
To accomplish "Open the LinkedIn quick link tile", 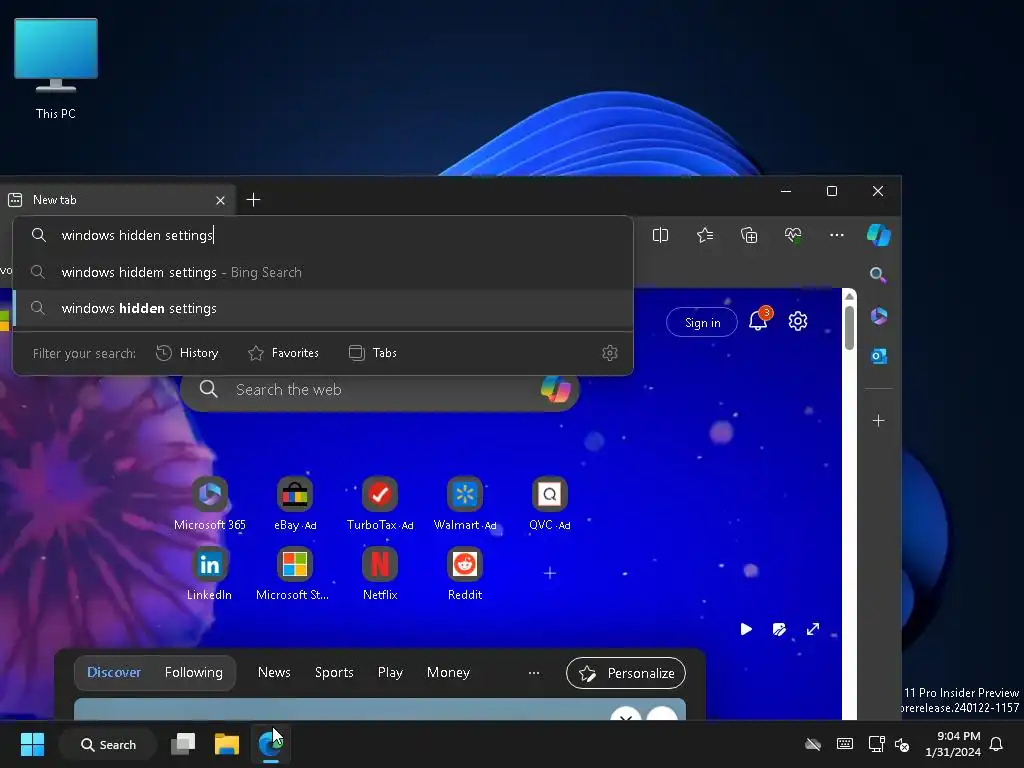I will point(210,574).
